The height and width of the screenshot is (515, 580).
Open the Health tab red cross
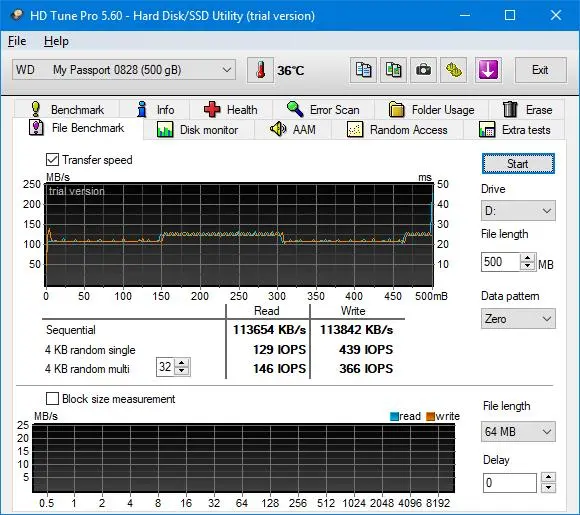coord(231,110)
